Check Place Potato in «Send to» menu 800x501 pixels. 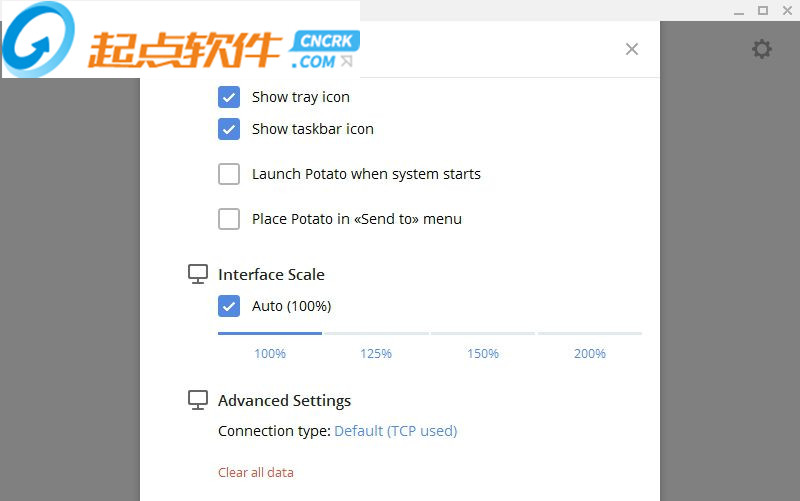click(229, 219)
